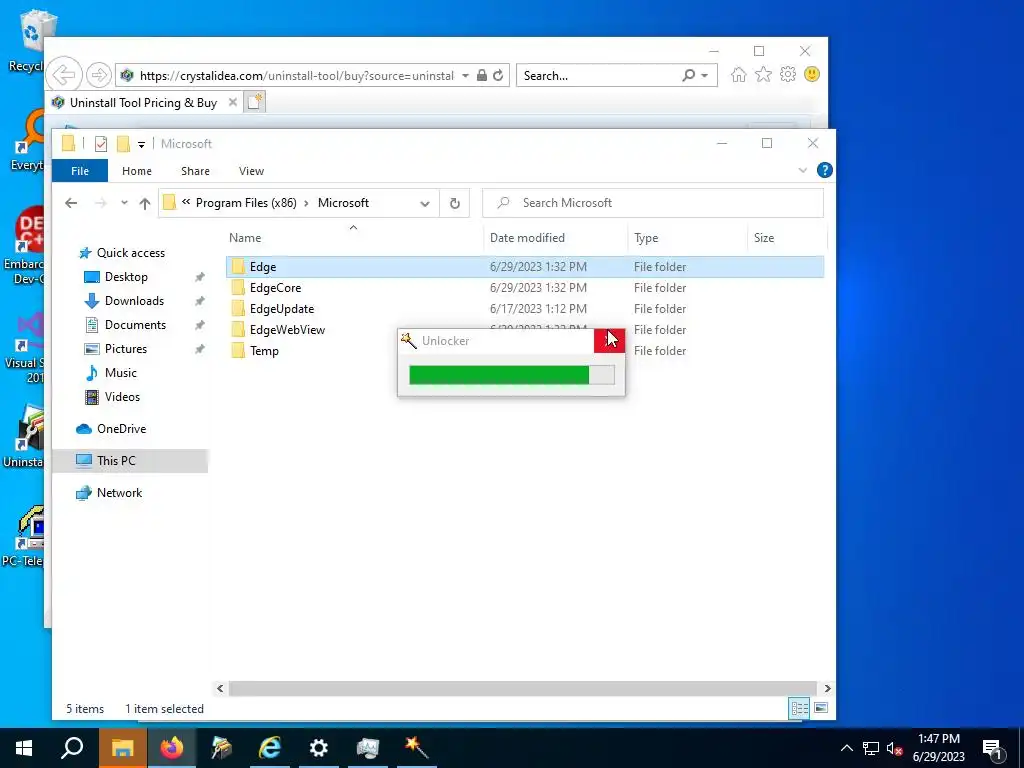This screenshot has width=1024, height=768.
Task: Open Network in navigation pane
Action: point(119,493)
